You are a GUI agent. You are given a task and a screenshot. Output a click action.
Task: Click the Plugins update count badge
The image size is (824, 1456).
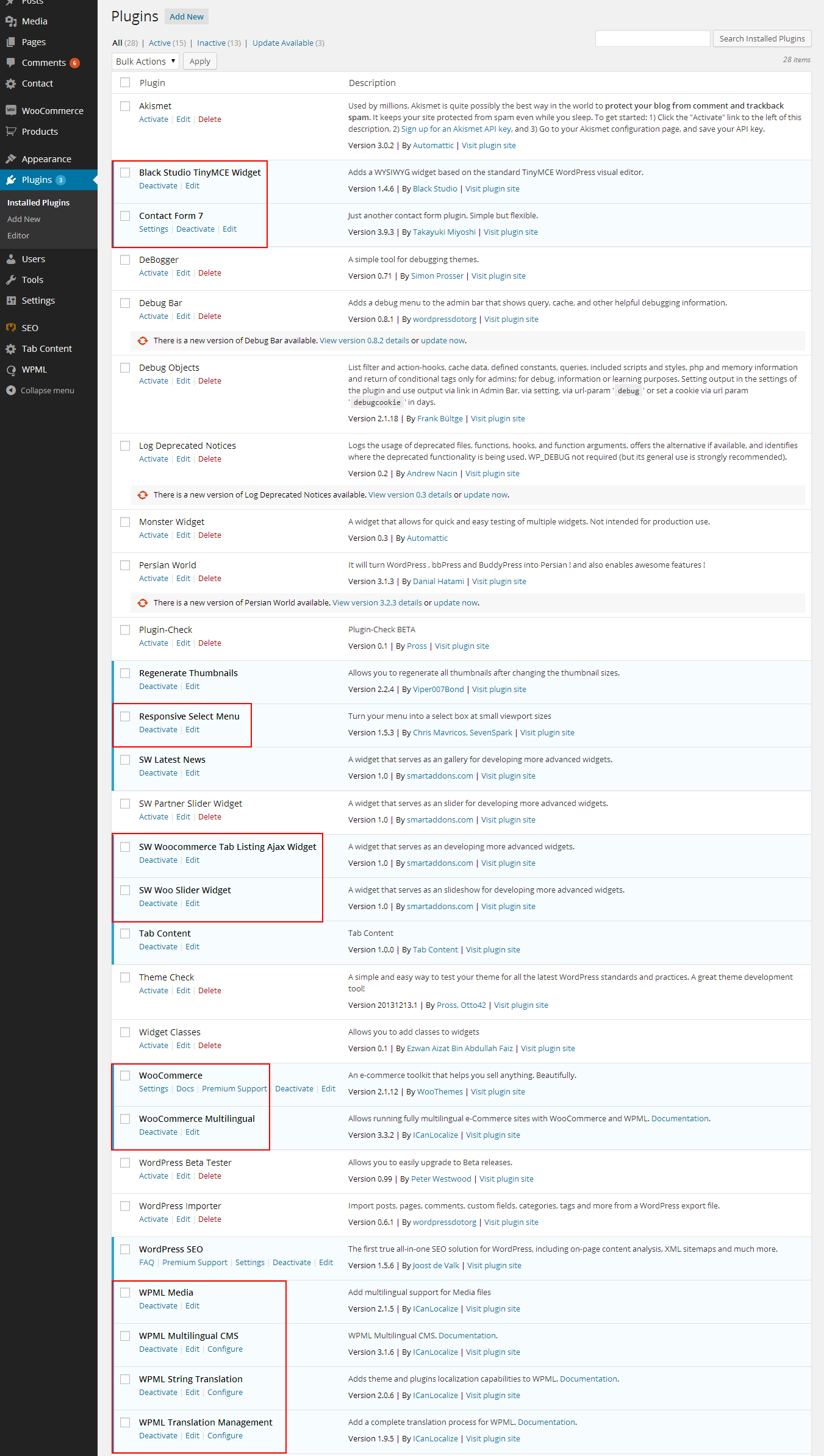60,180
